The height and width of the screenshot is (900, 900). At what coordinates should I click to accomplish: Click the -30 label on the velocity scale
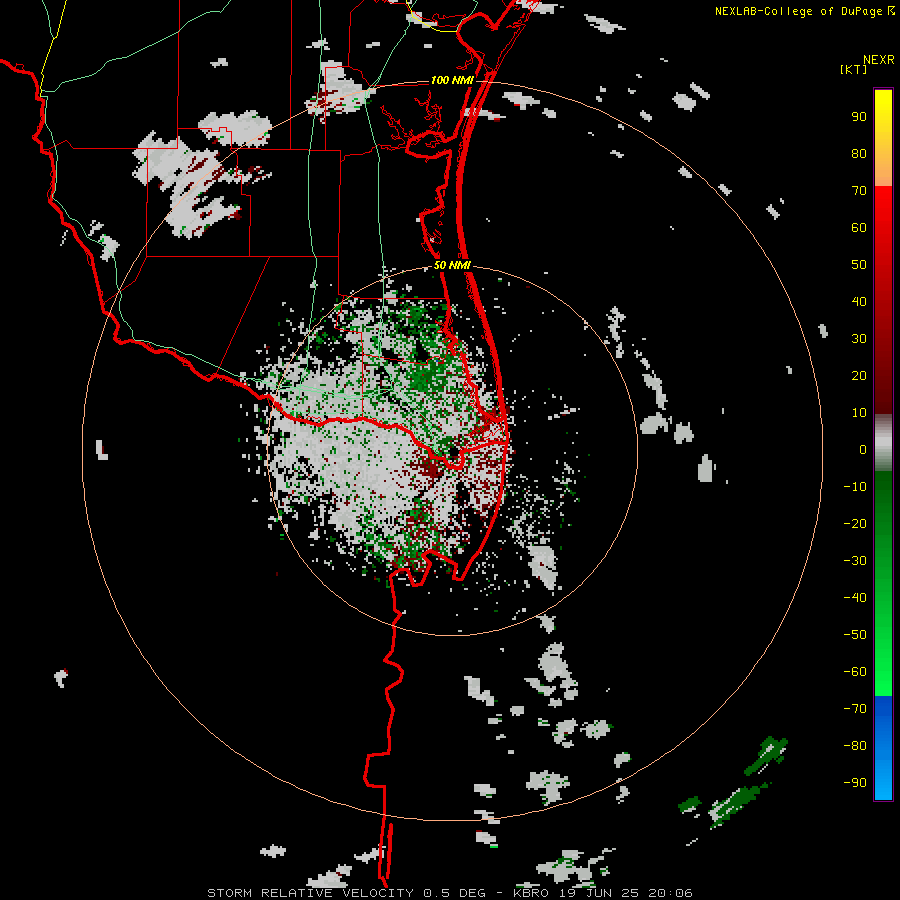[855, 561]
